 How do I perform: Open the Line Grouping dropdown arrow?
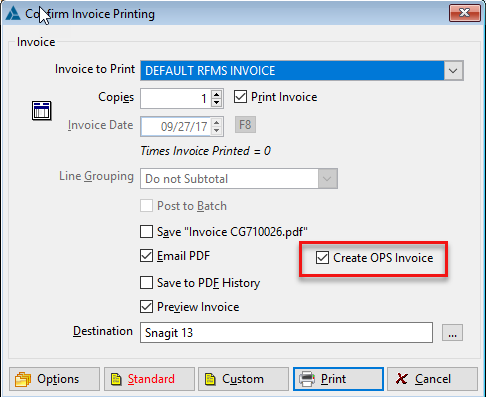[327, 179]
